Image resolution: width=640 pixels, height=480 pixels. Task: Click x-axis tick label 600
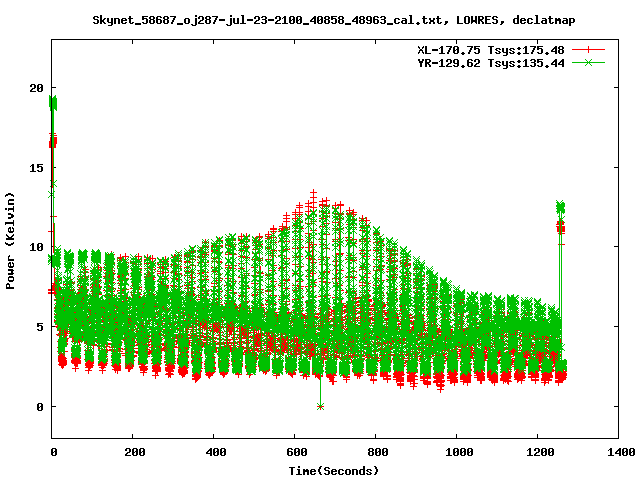[296, 452]
